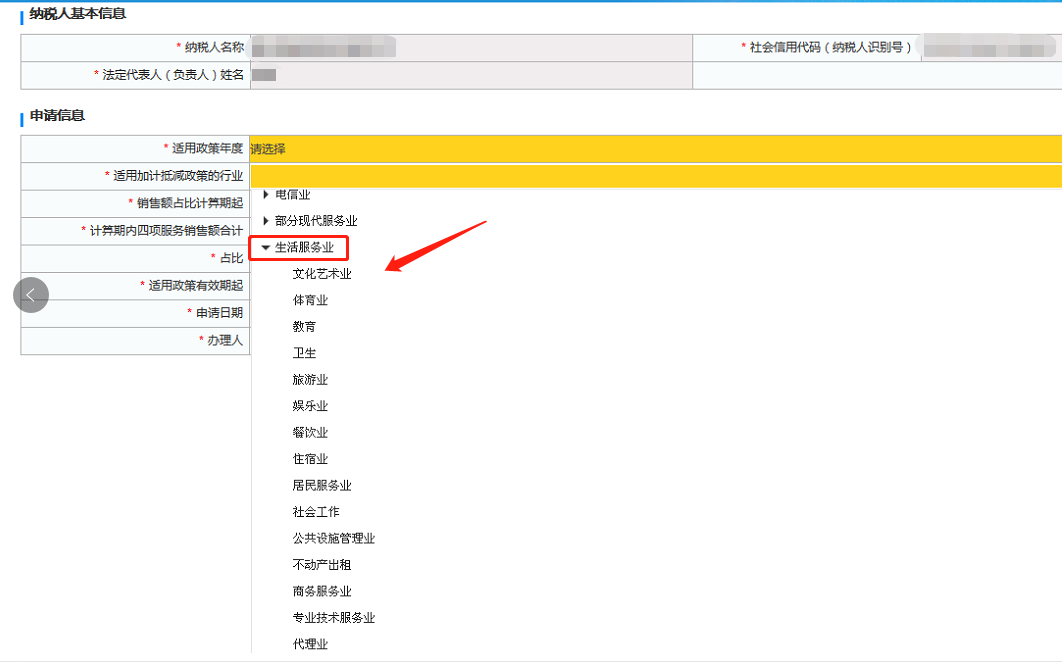
Task: Select 商务服务业 option
Action: [322, 591]
